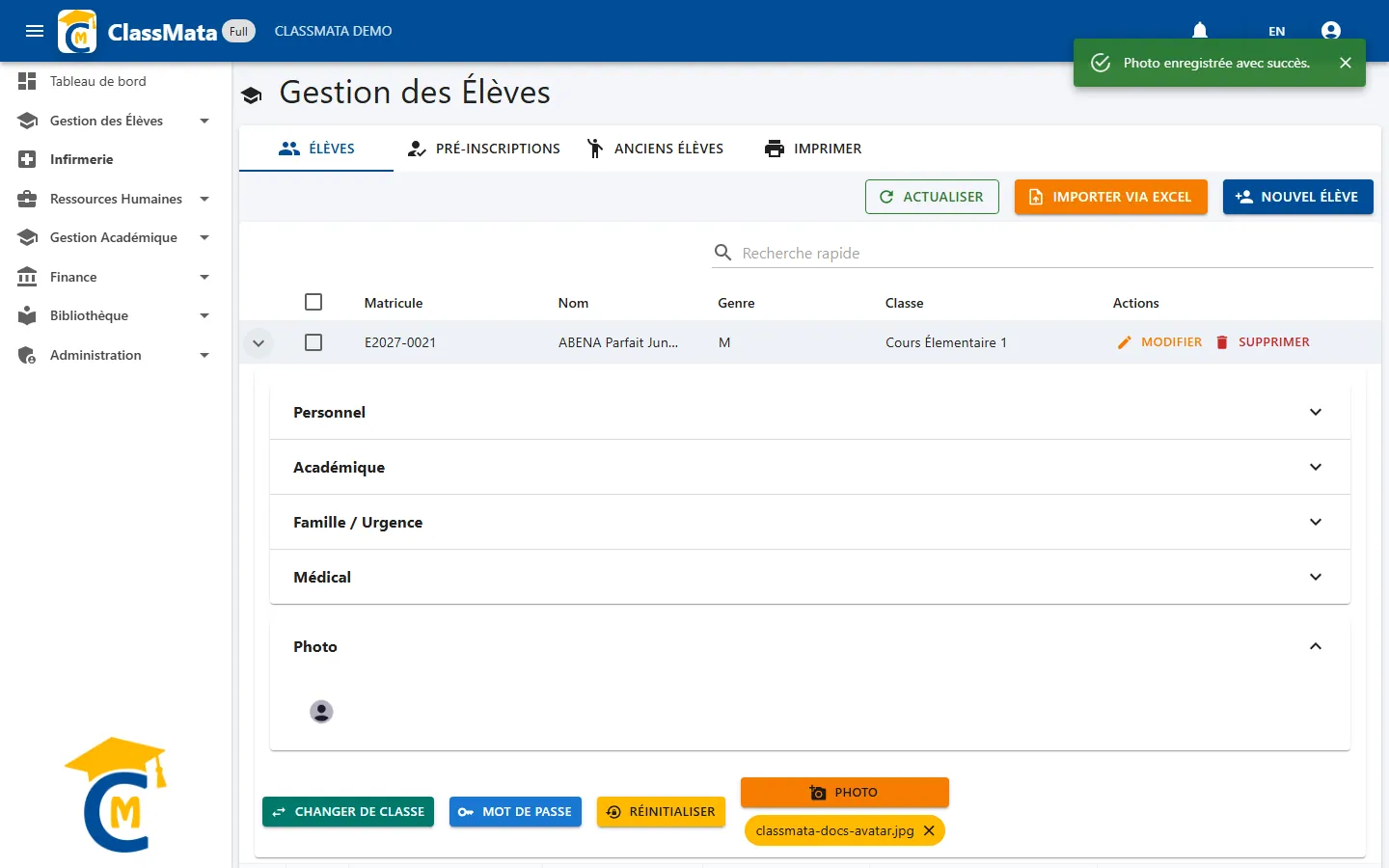The height and width of the screenshot is (868, 1389).
Task: Click CHANGER DE CLASSE button
Action: [348, 812]
